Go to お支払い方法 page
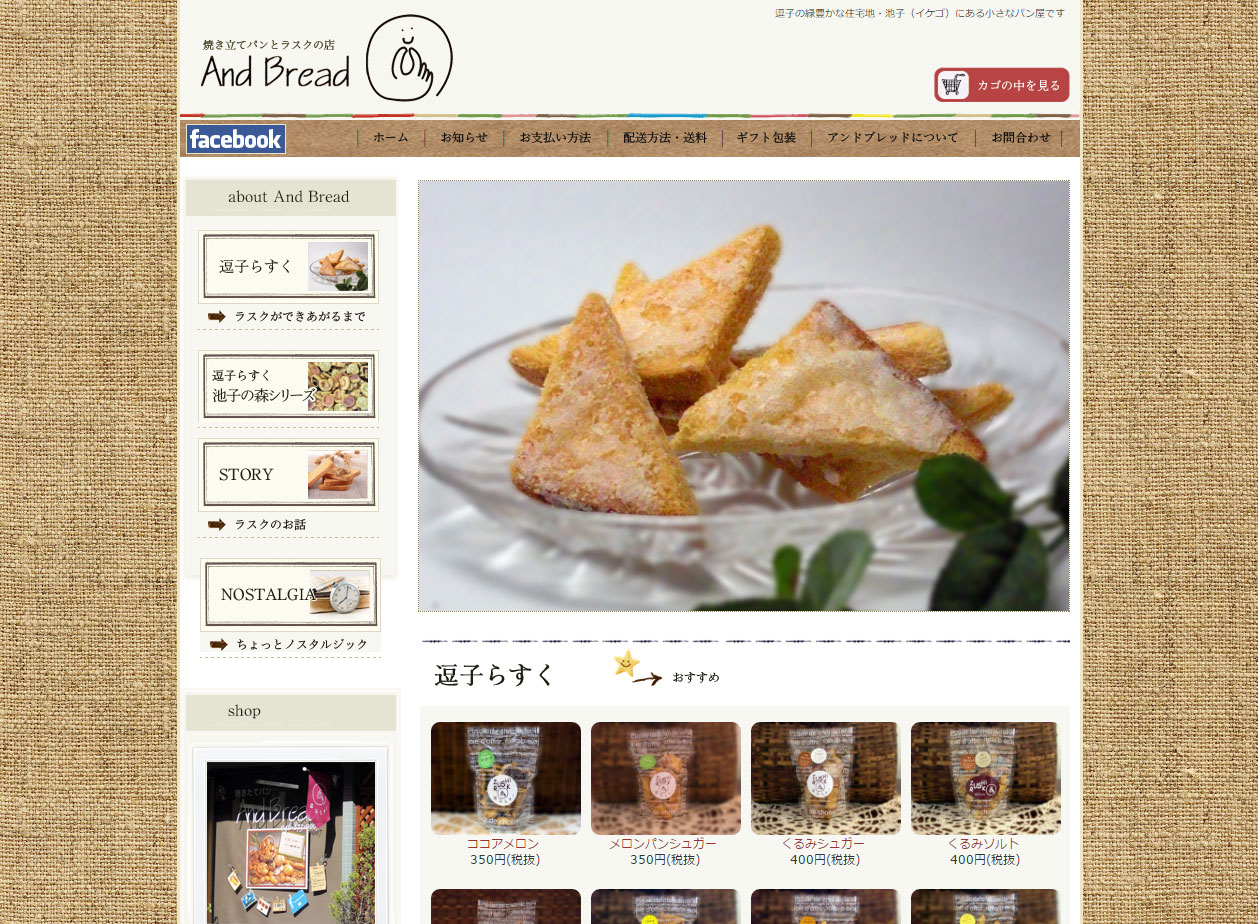The width and height of the screenshot is (1258, 924). [555, 138]
